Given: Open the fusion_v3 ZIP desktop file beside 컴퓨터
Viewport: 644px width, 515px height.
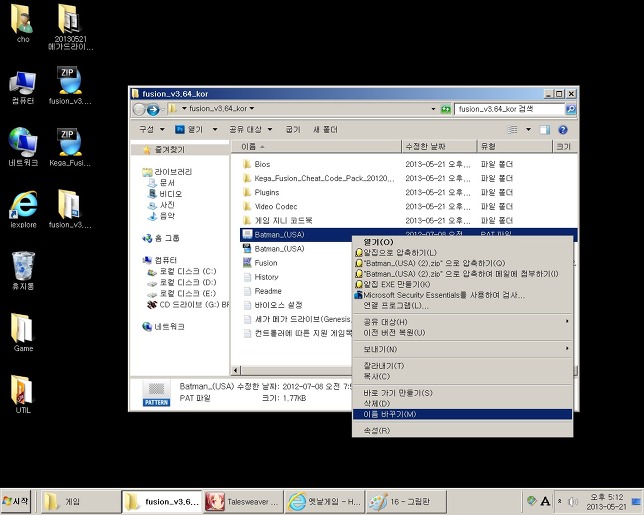Looking at the screenshot, I should tap(70, 85).
